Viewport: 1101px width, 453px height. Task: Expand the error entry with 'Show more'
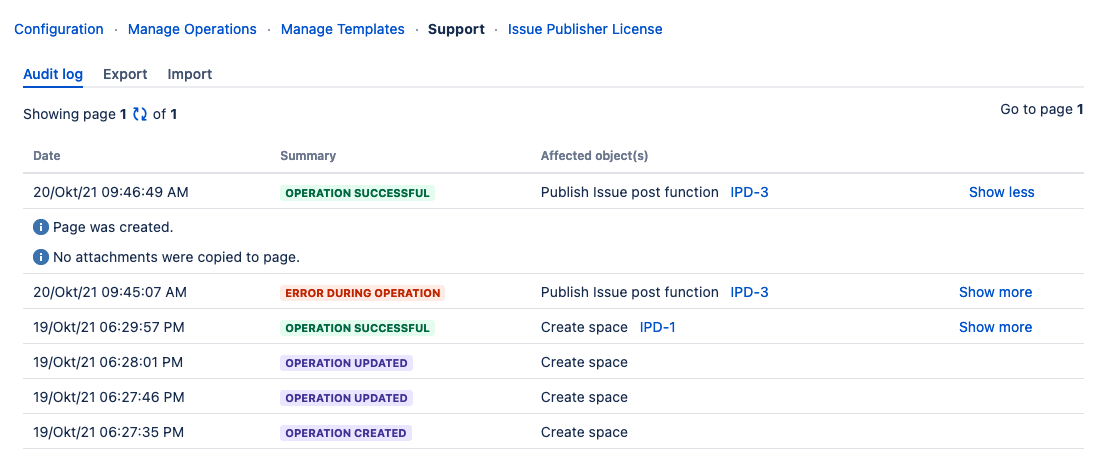tap(995, 292)
